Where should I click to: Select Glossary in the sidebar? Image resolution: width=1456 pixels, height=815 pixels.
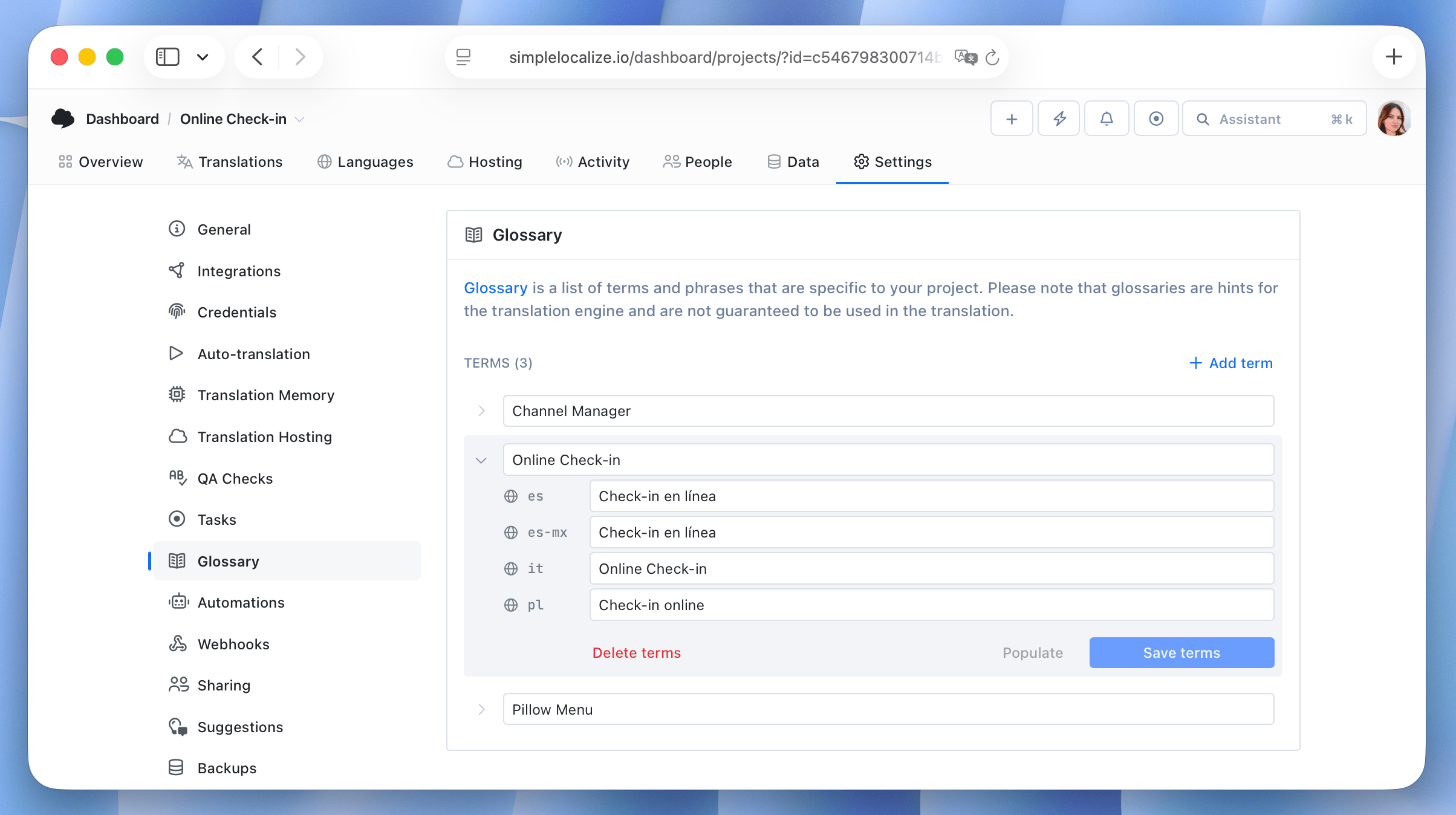[x=287, y=561]
